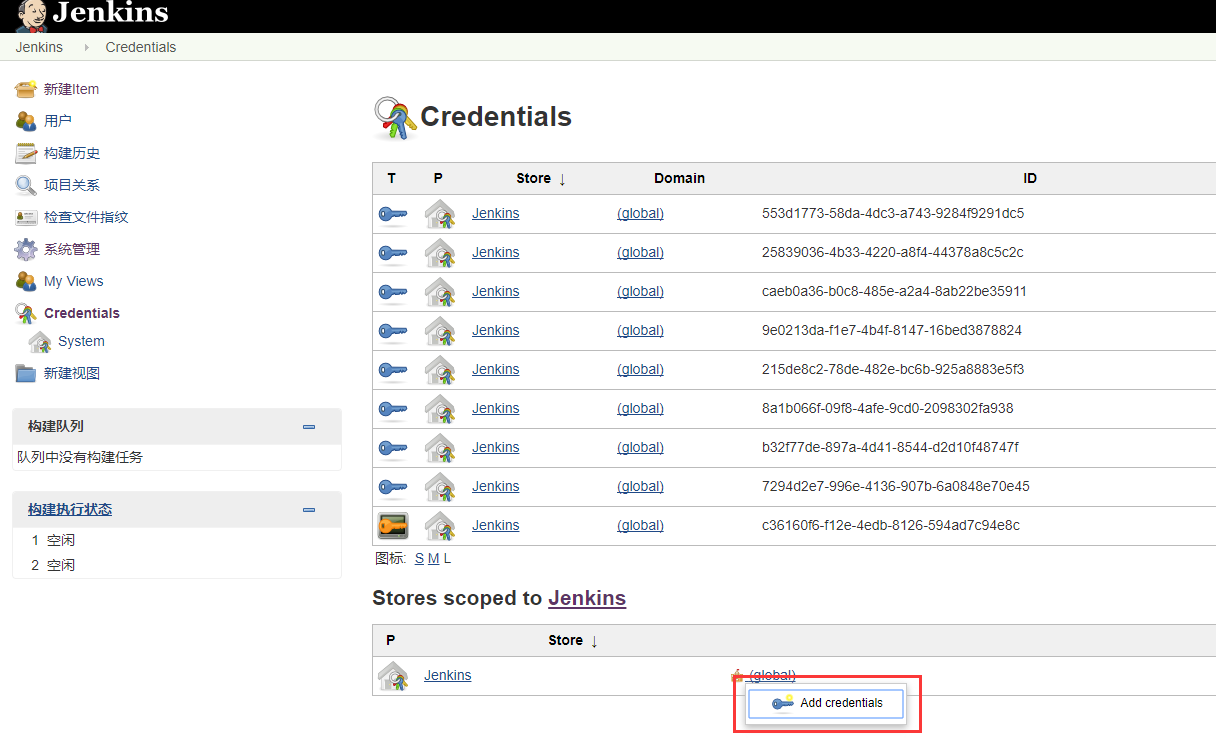Click (global) link in Stores scoped row
This screenshot has width=1216, height=748.
(x=772, y=675)
